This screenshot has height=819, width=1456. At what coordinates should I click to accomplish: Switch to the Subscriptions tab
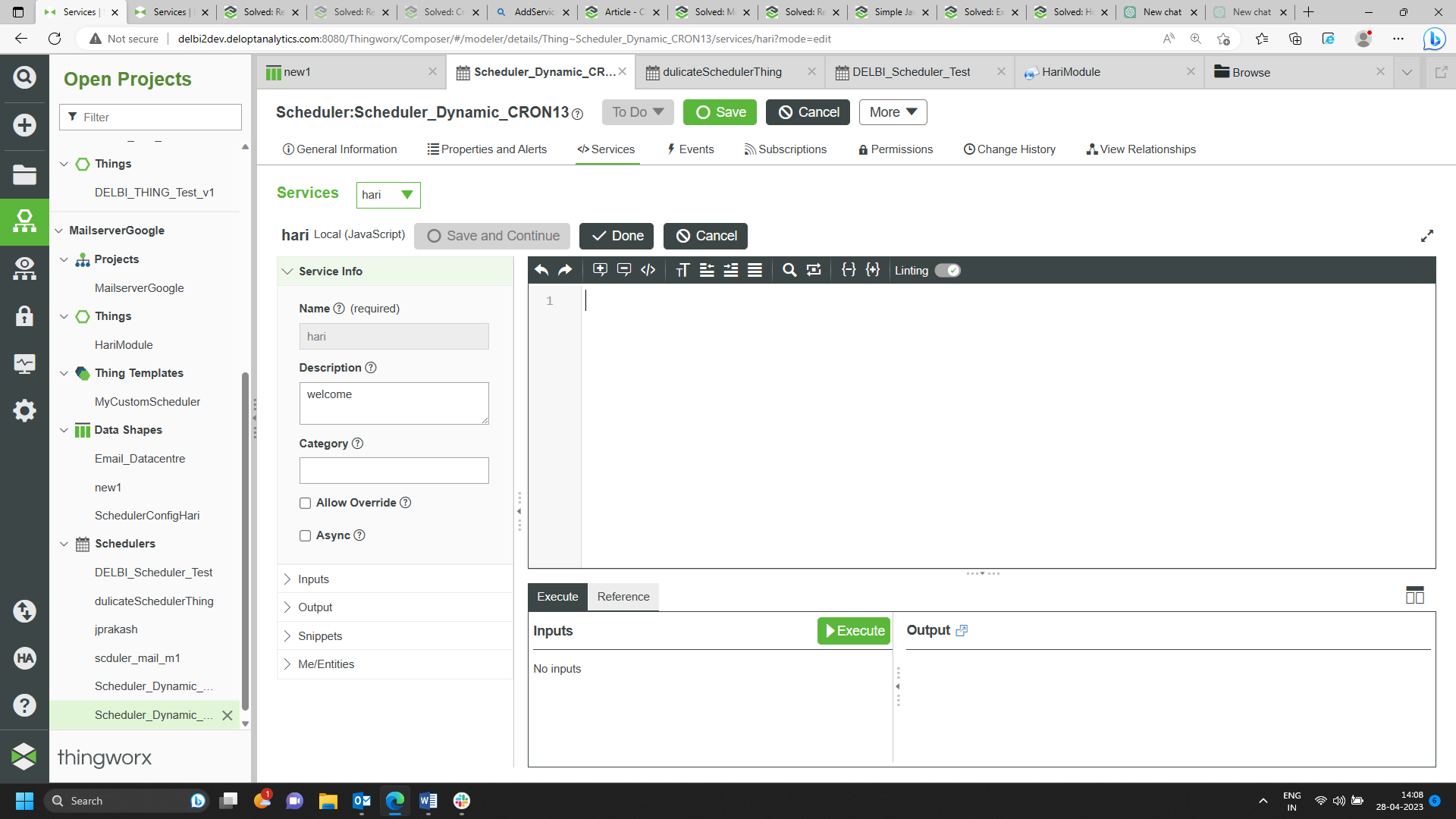[x=785, y=149]
